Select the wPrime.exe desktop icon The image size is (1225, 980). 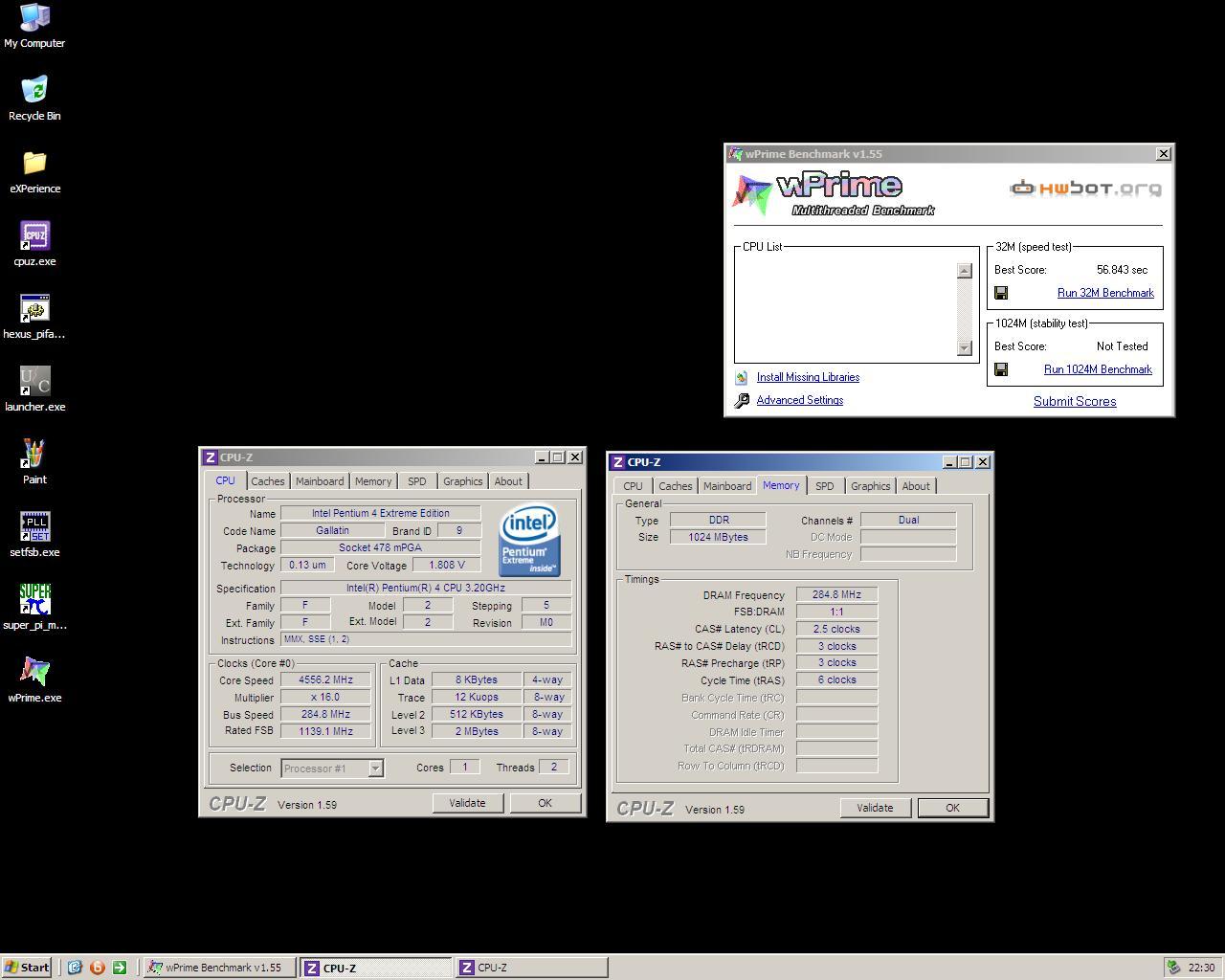click(34, 680)
